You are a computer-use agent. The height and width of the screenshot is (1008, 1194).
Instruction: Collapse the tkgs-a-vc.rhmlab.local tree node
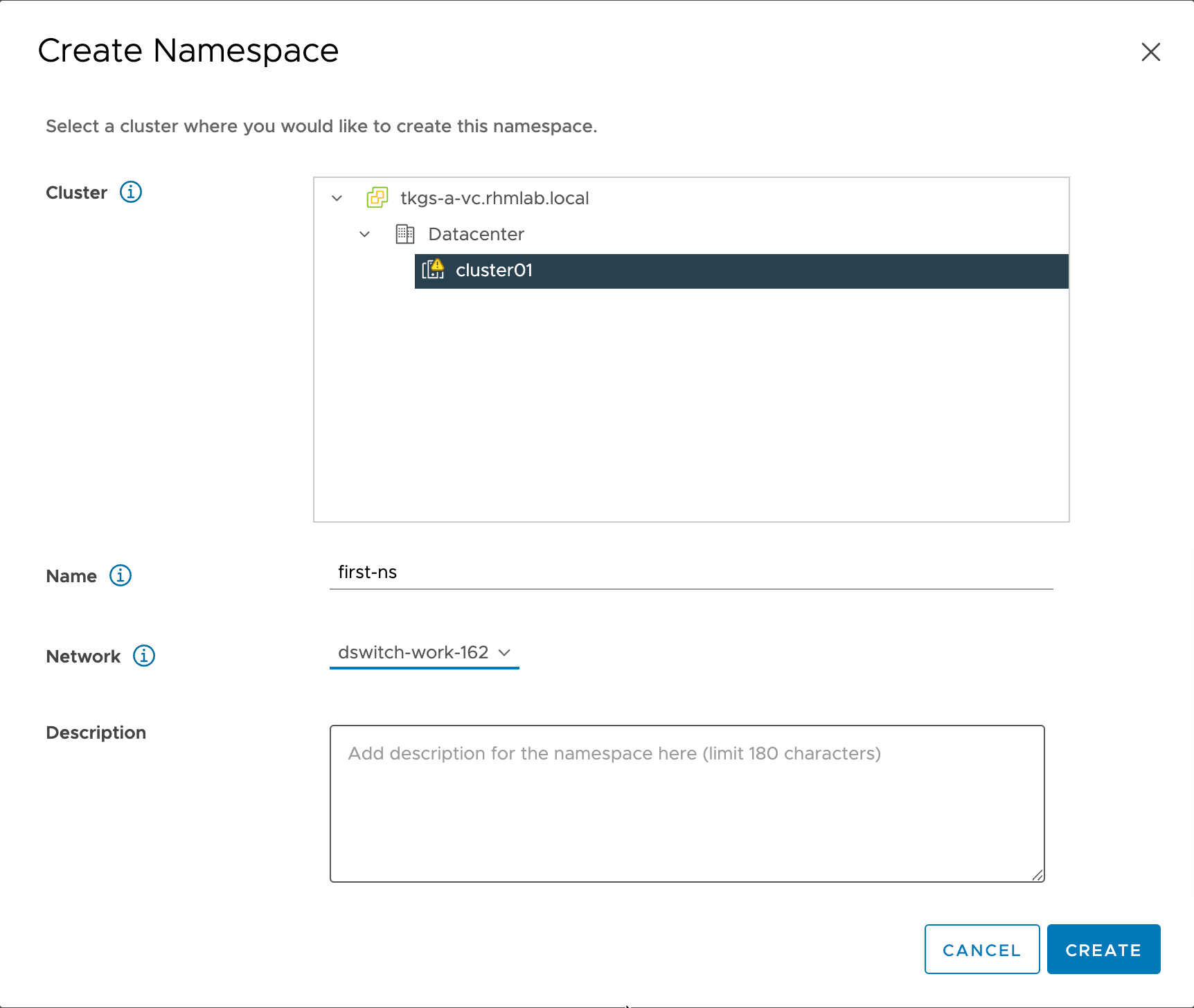337,198
